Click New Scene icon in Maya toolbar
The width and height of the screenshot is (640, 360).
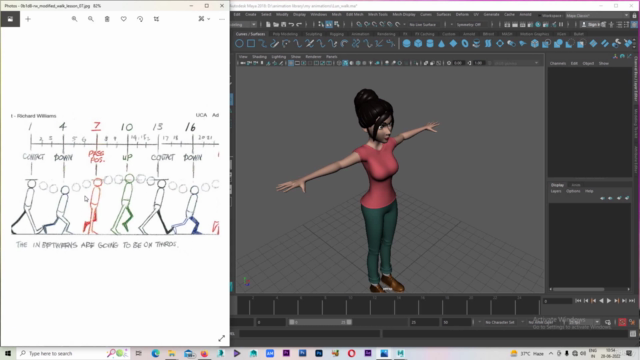tap(268, 24)
